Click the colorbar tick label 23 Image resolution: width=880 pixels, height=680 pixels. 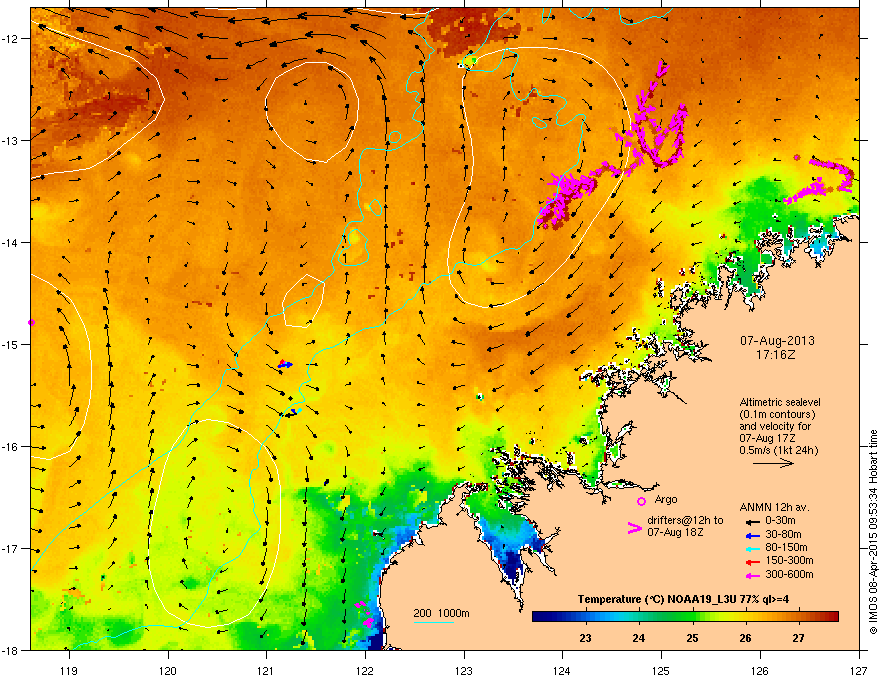[585, 638]
